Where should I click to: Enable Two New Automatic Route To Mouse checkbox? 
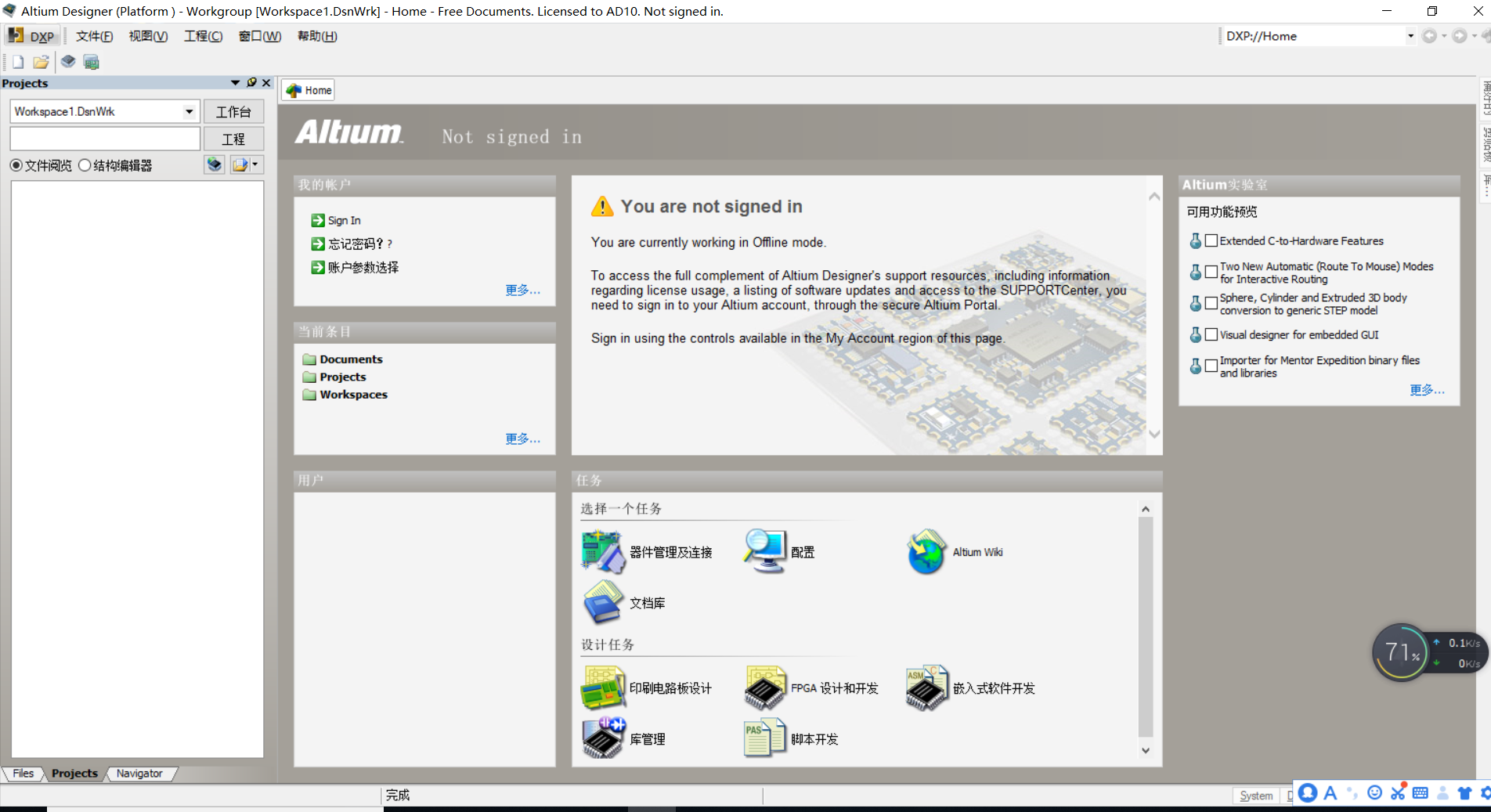point(1211,272)
